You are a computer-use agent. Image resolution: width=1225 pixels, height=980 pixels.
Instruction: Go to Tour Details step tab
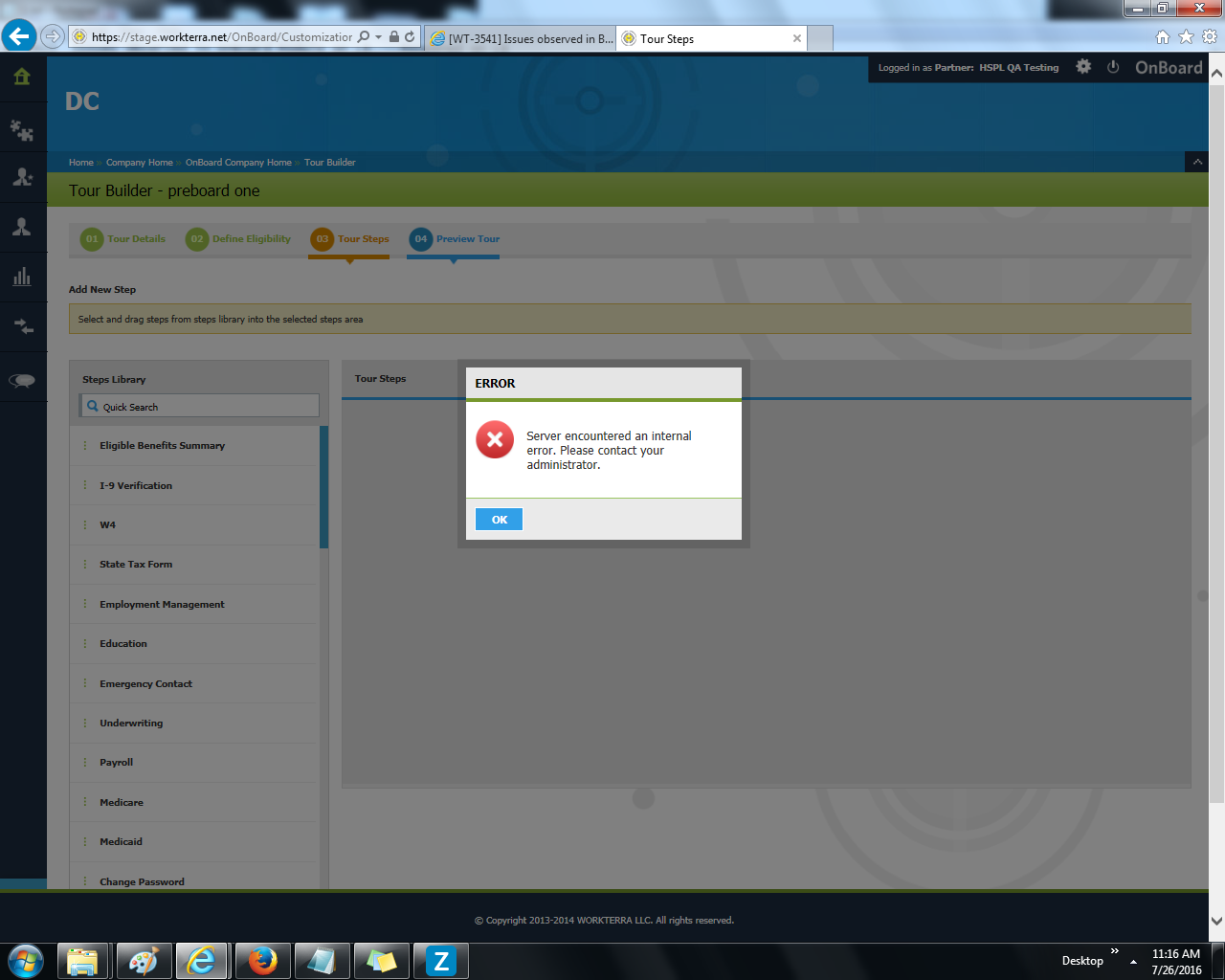[123, 239]
